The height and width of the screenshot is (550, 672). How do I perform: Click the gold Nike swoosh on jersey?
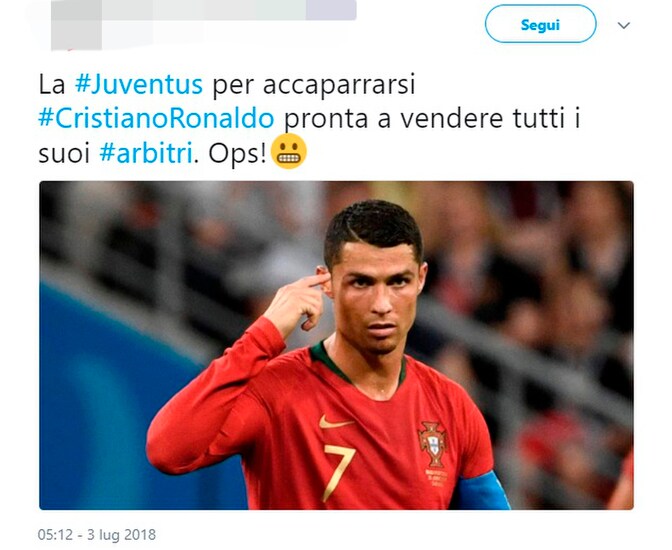335,422
